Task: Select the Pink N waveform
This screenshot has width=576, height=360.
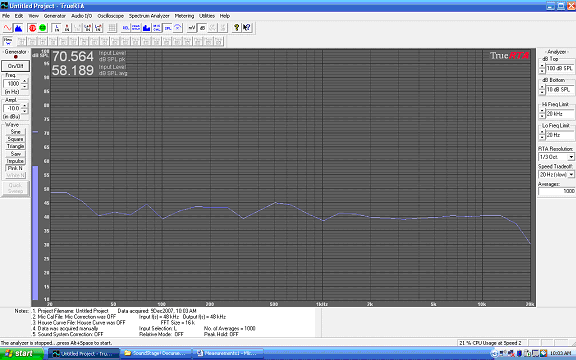Action: (15, 168)
